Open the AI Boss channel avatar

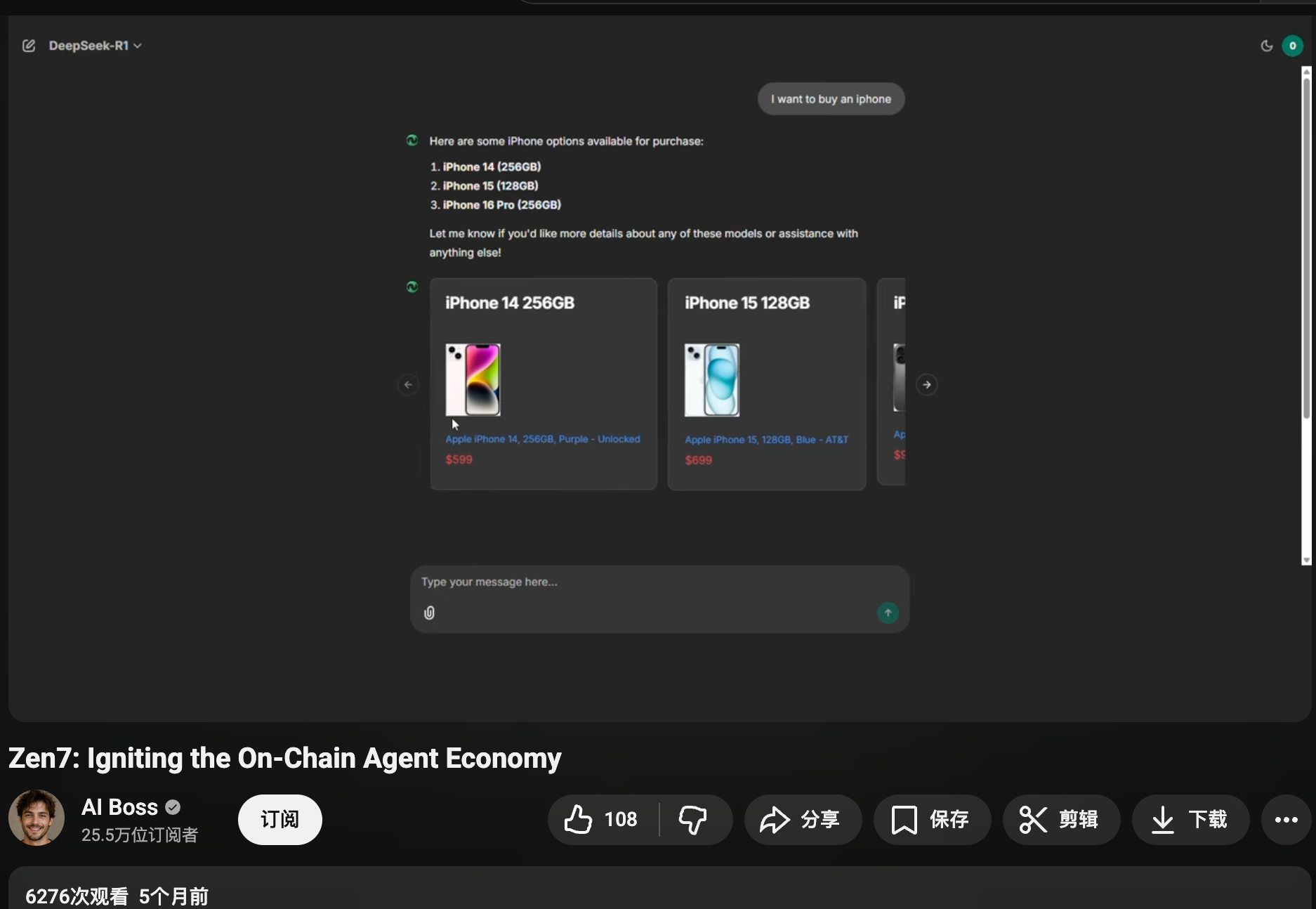[x=37, y=817]
